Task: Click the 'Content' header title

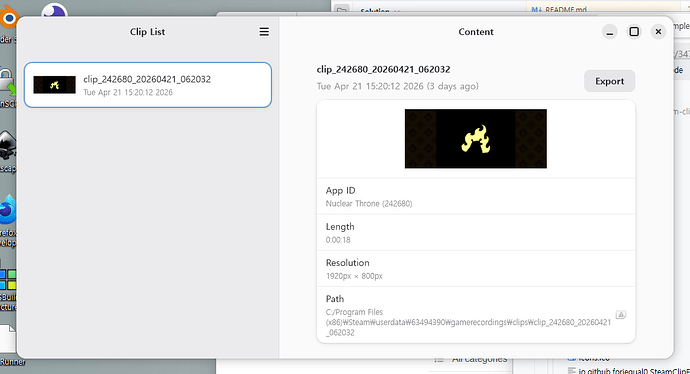Action: (476, 32)
